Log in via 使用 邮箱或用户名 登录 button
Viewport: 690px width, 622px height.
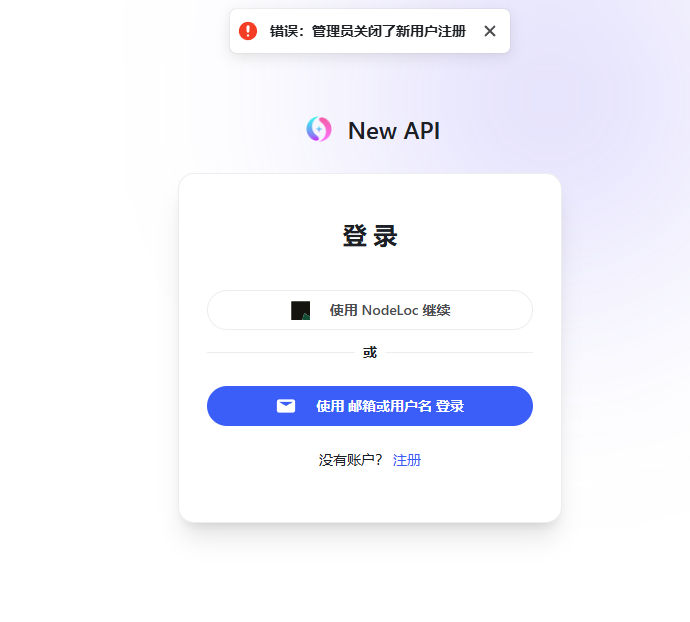coord(370,406)
